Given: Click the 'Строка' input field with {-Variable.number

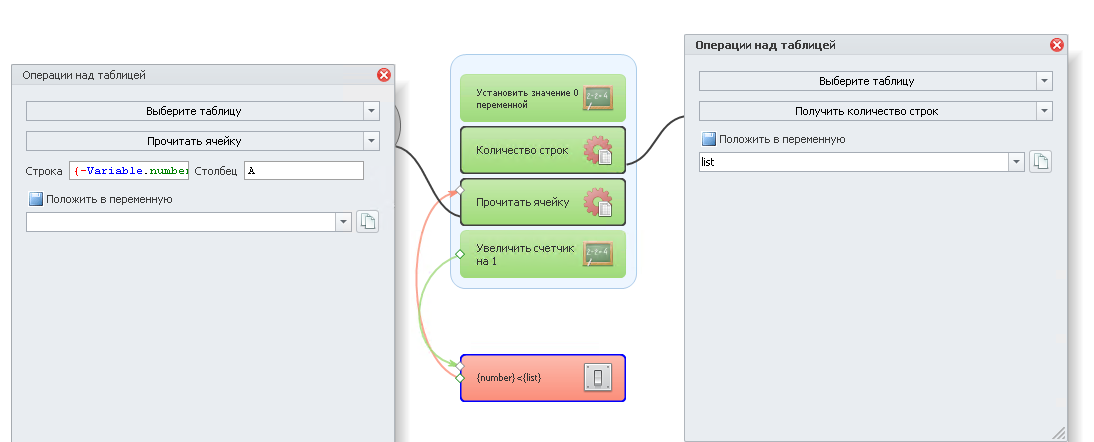Looking at the screenshot, I should (x=129, y=170).
